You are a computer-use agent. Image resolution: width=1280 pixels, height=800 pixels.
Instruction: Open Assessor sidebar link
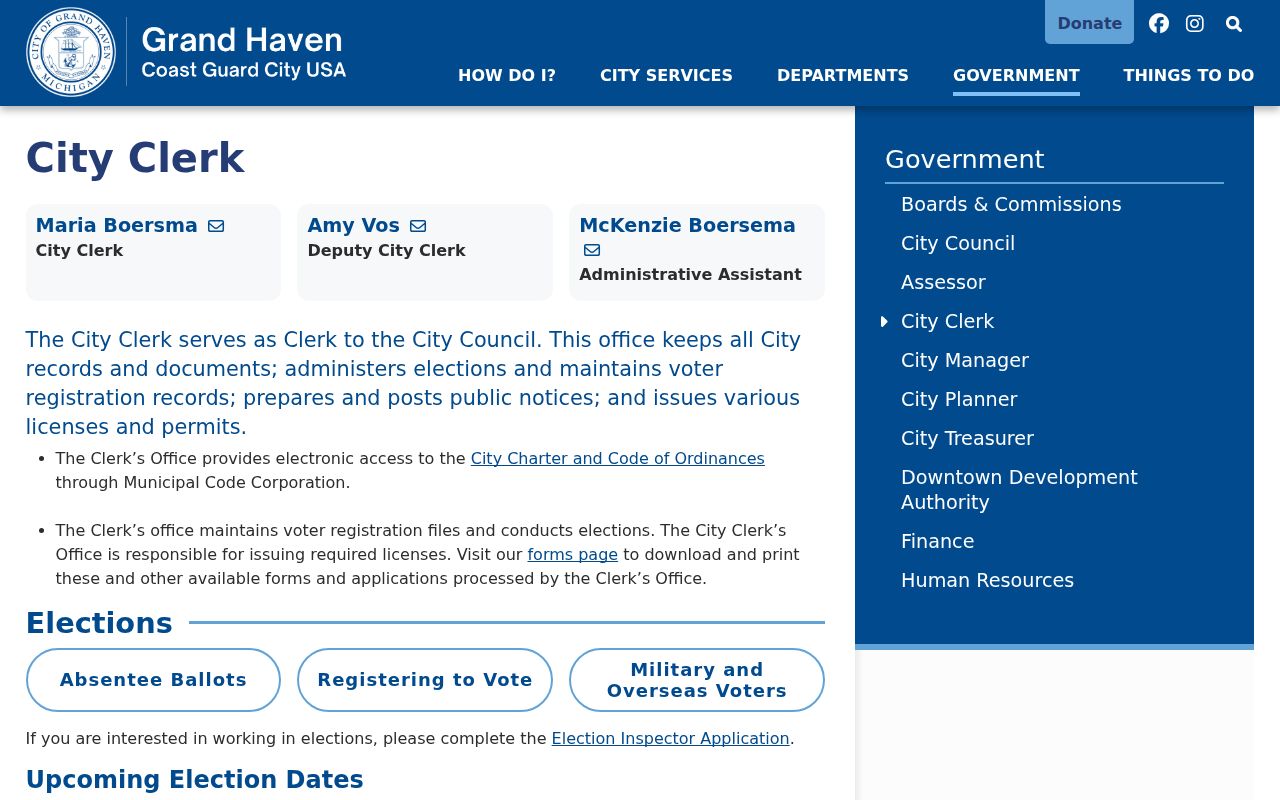(943, 282)
